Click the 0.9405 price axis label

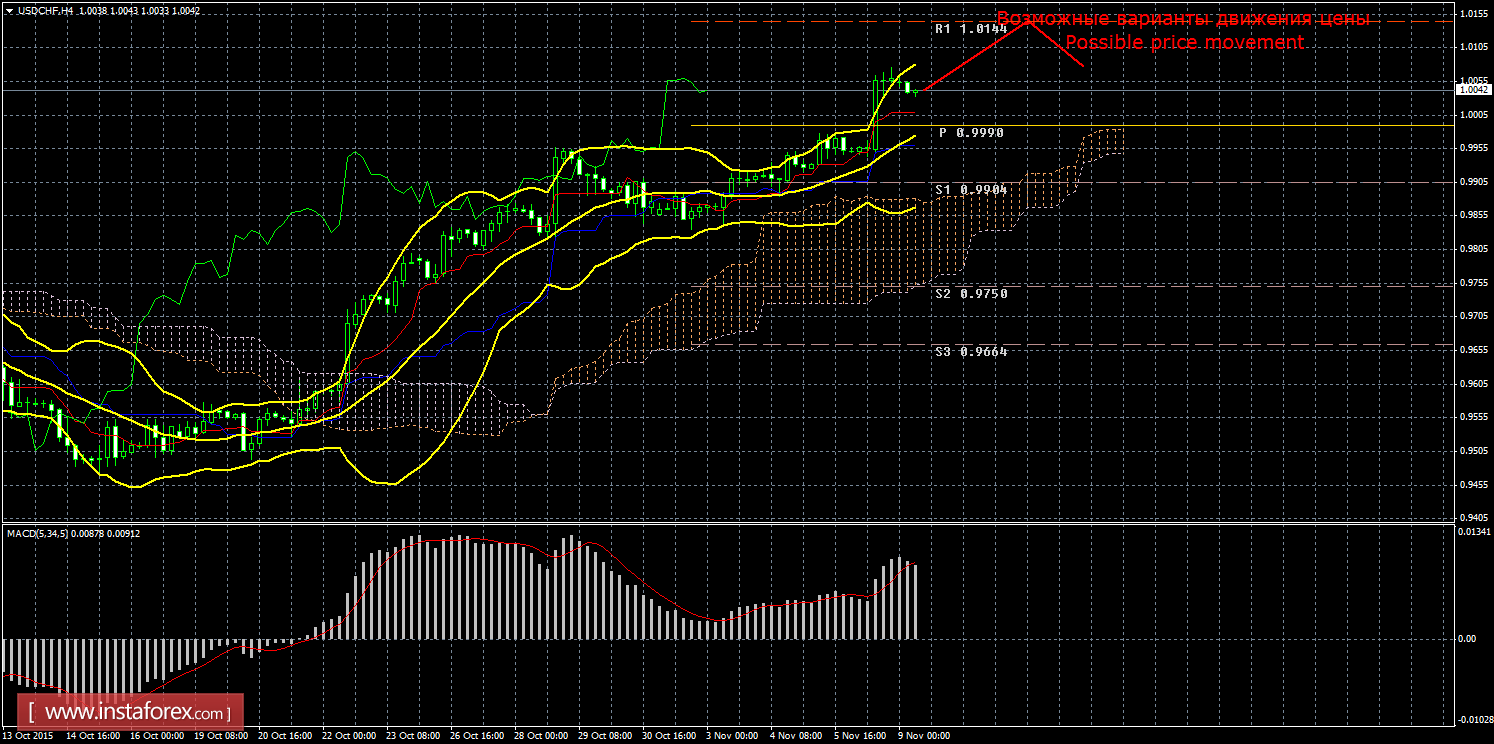1474,518
